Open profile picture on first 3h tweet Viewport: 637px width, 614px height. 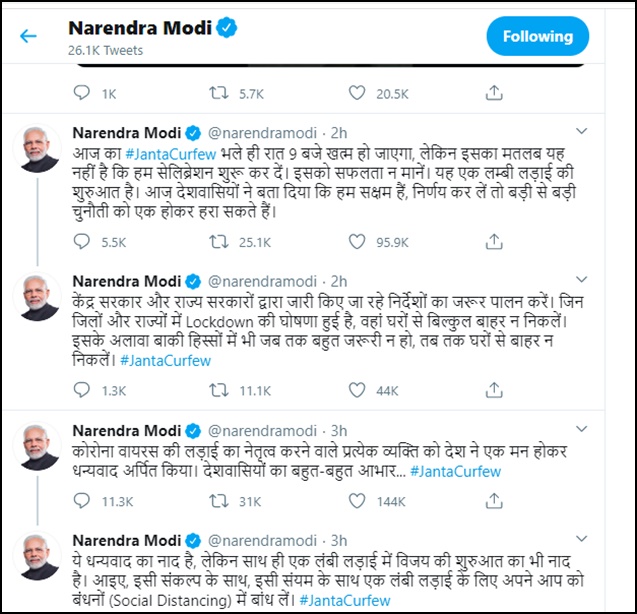pos(37,447)
